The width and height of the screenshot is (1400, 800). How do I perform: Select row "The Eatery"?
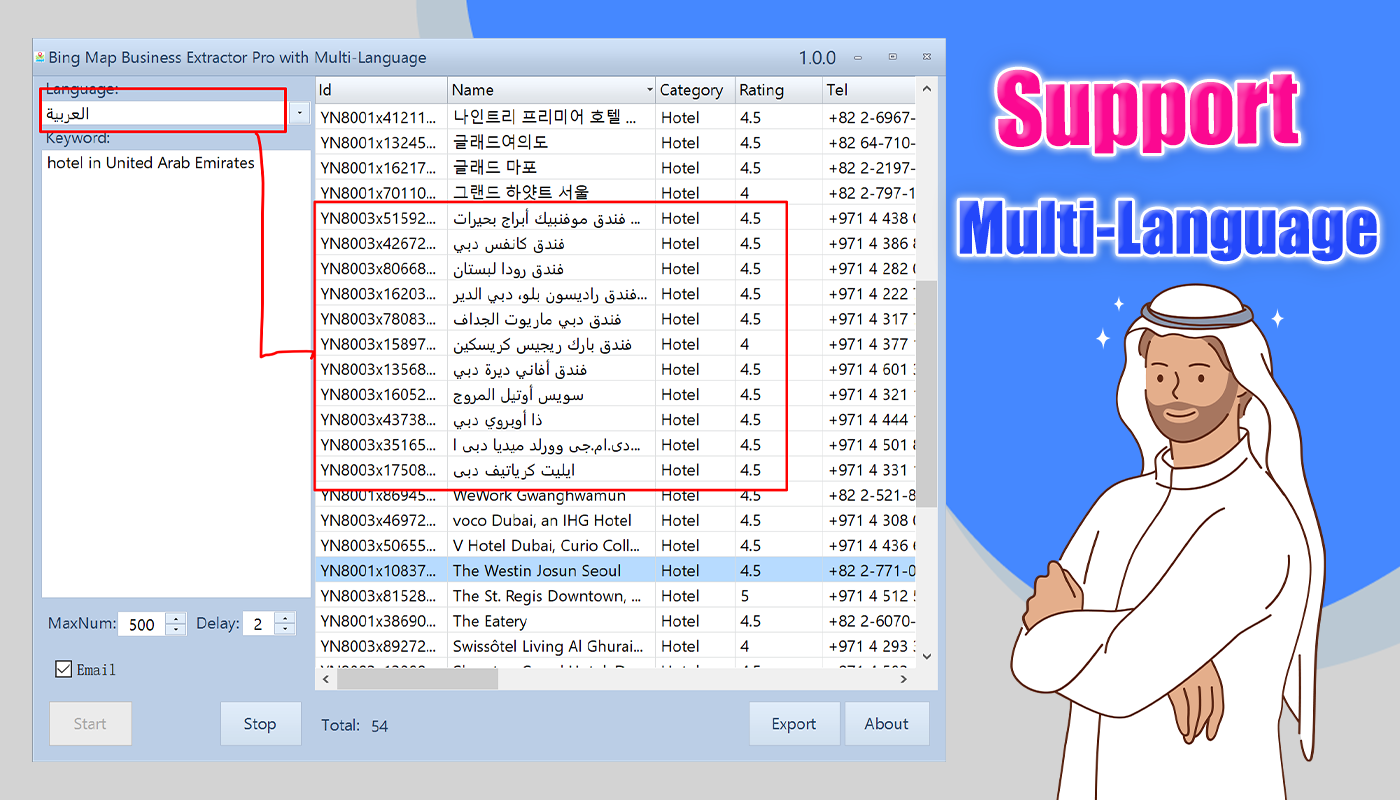pyautogui.click(x=615, y=621)
